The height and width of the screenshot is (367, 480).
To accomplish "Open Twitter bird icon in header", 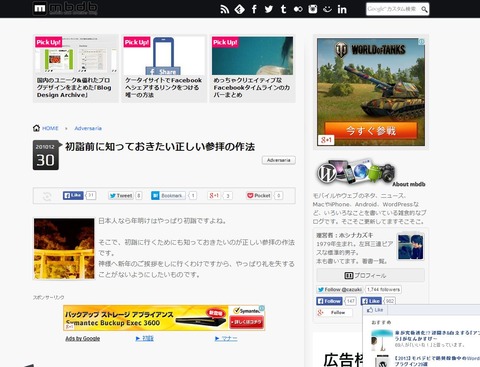I will pyautogui.click(x=269, y=9).
